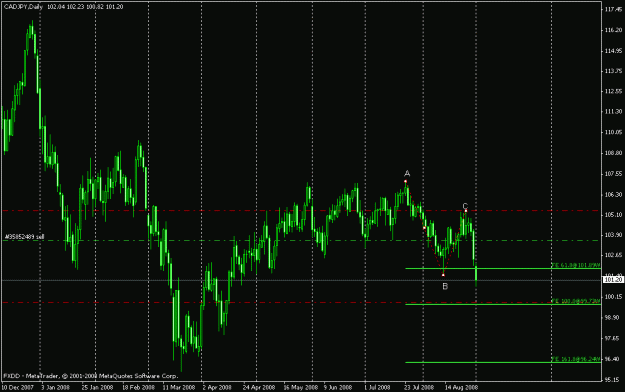
Task: Click the 96.40 price axis value
Action: point(612,359)
